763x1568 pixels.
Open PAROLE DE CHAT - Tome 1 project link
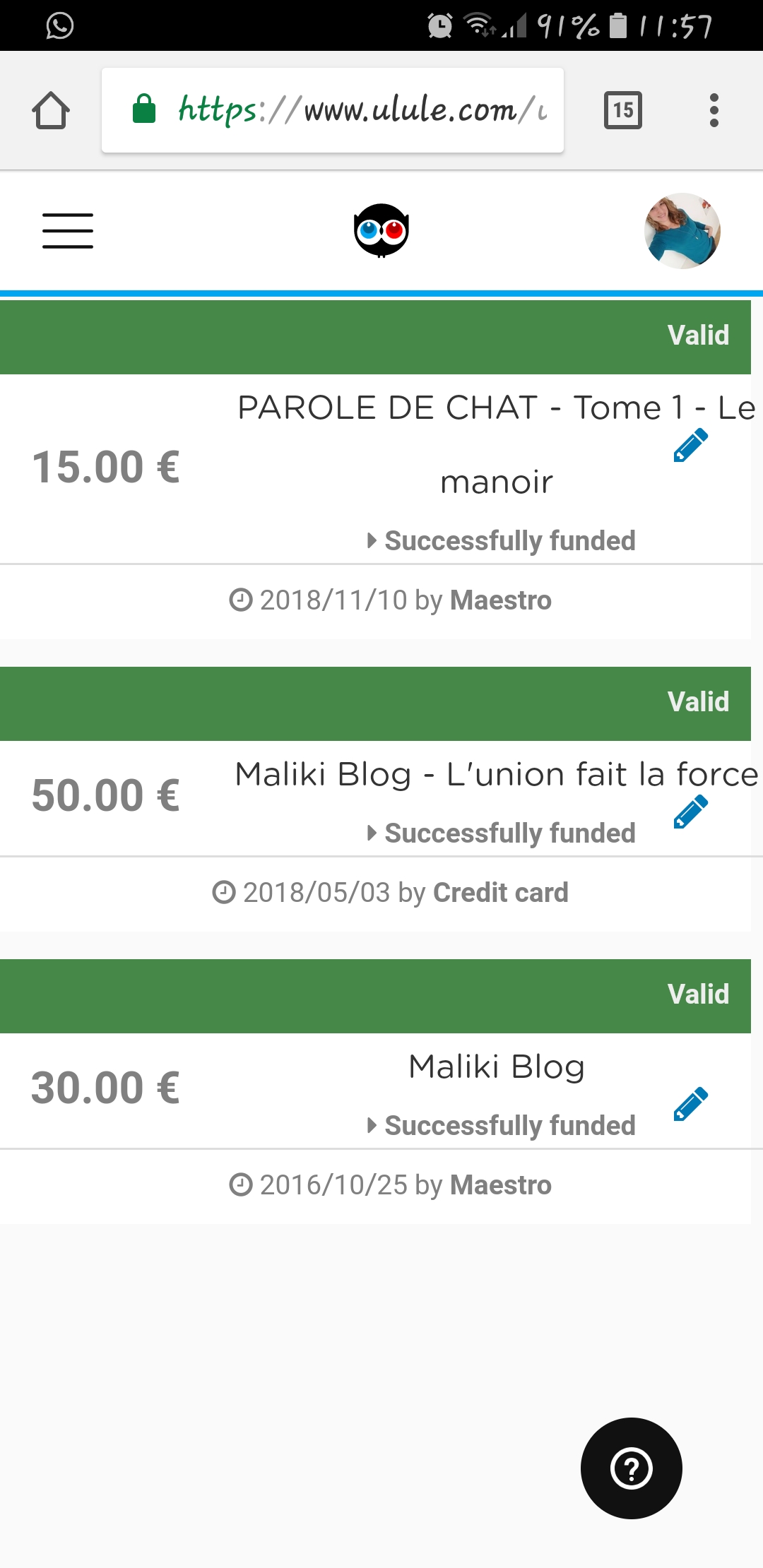[496, 408]
